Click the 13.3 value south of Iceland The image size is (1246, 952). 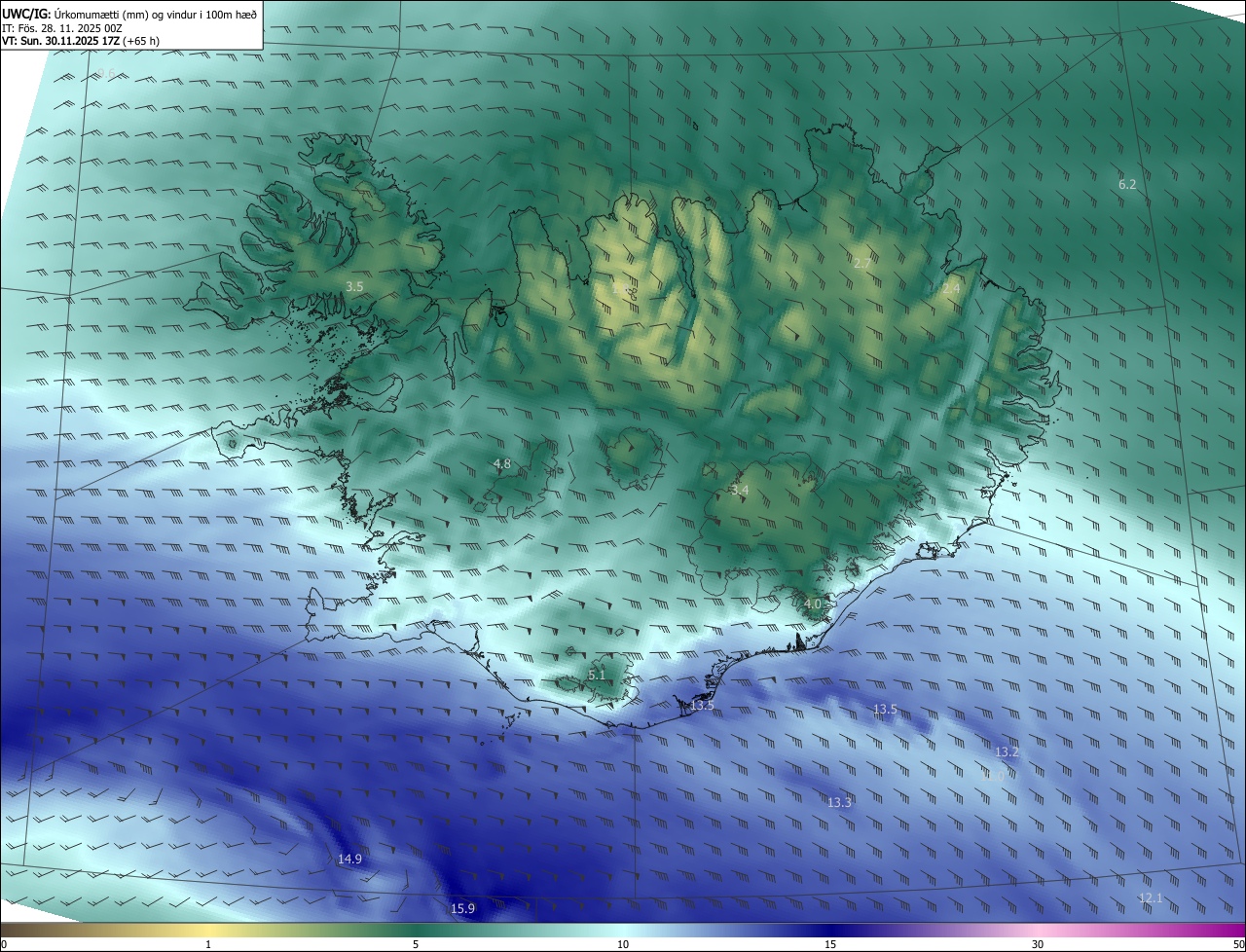tap(839, 803)
